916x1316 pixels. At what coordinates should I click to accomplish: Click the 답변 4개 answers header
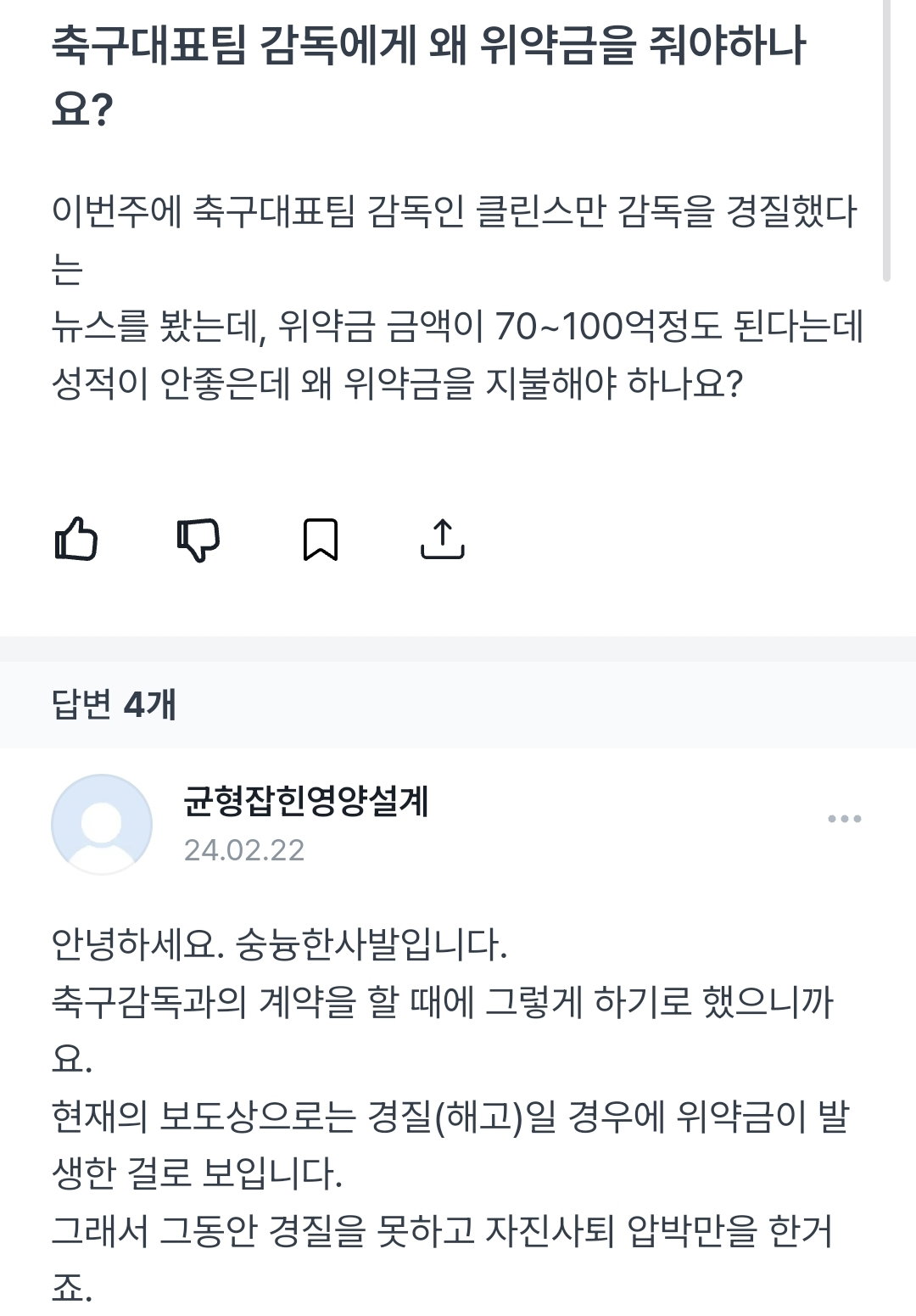pyautogui.click(x=114, y=704)
